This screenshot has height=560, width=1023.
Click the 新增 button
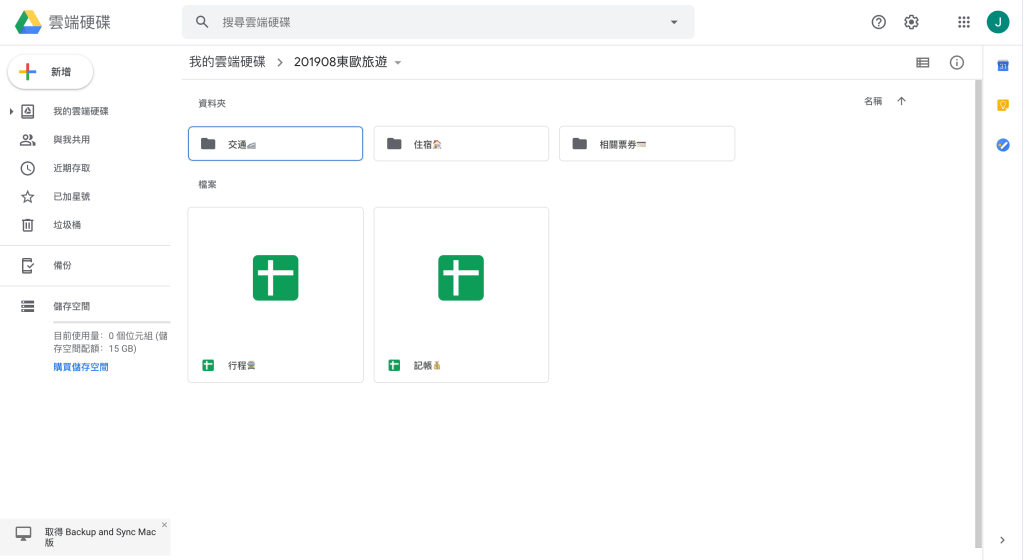pyautogui.click(x=50, y=72)
